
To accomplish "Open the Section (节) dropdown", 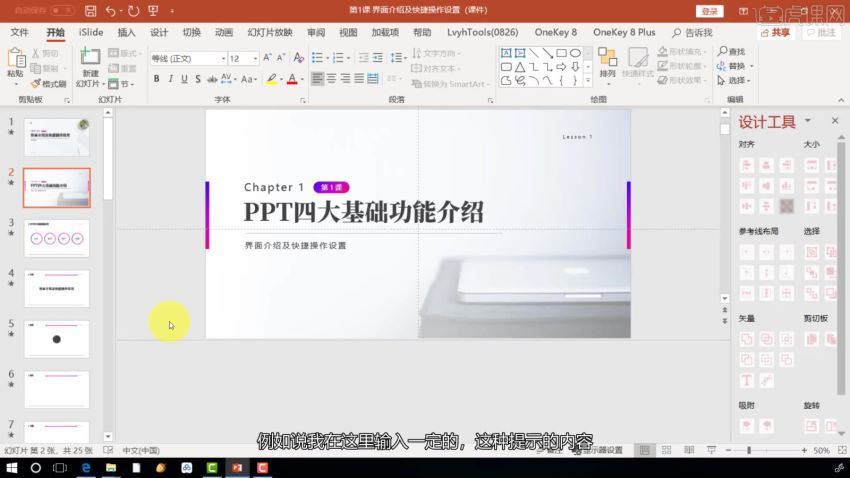I will coord(121,84).
